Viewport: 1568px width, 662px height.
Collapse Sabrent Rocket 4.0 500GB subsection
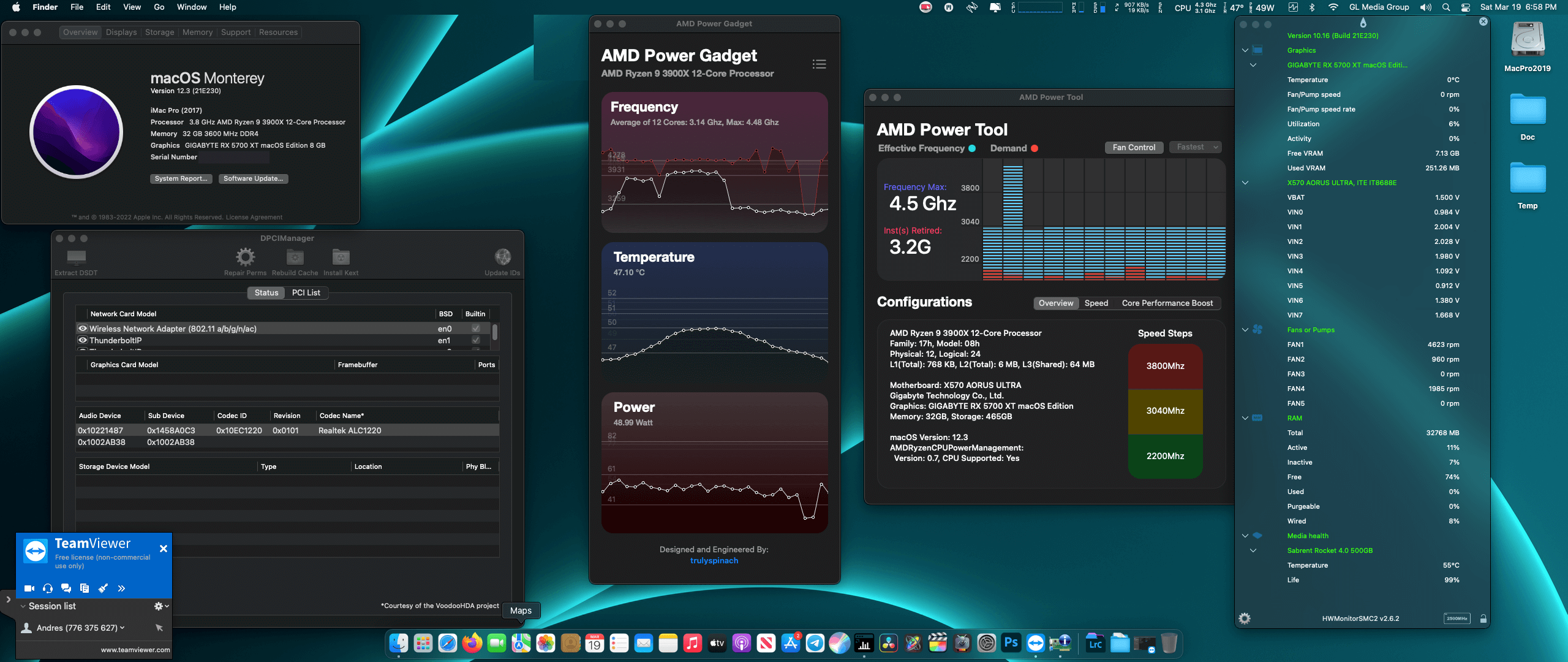pyautogui.click(x=1253, y=550)
